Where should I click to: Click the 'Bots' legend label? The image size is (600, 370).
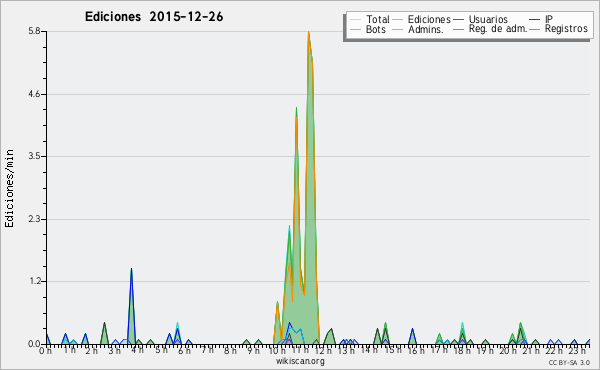376,29
